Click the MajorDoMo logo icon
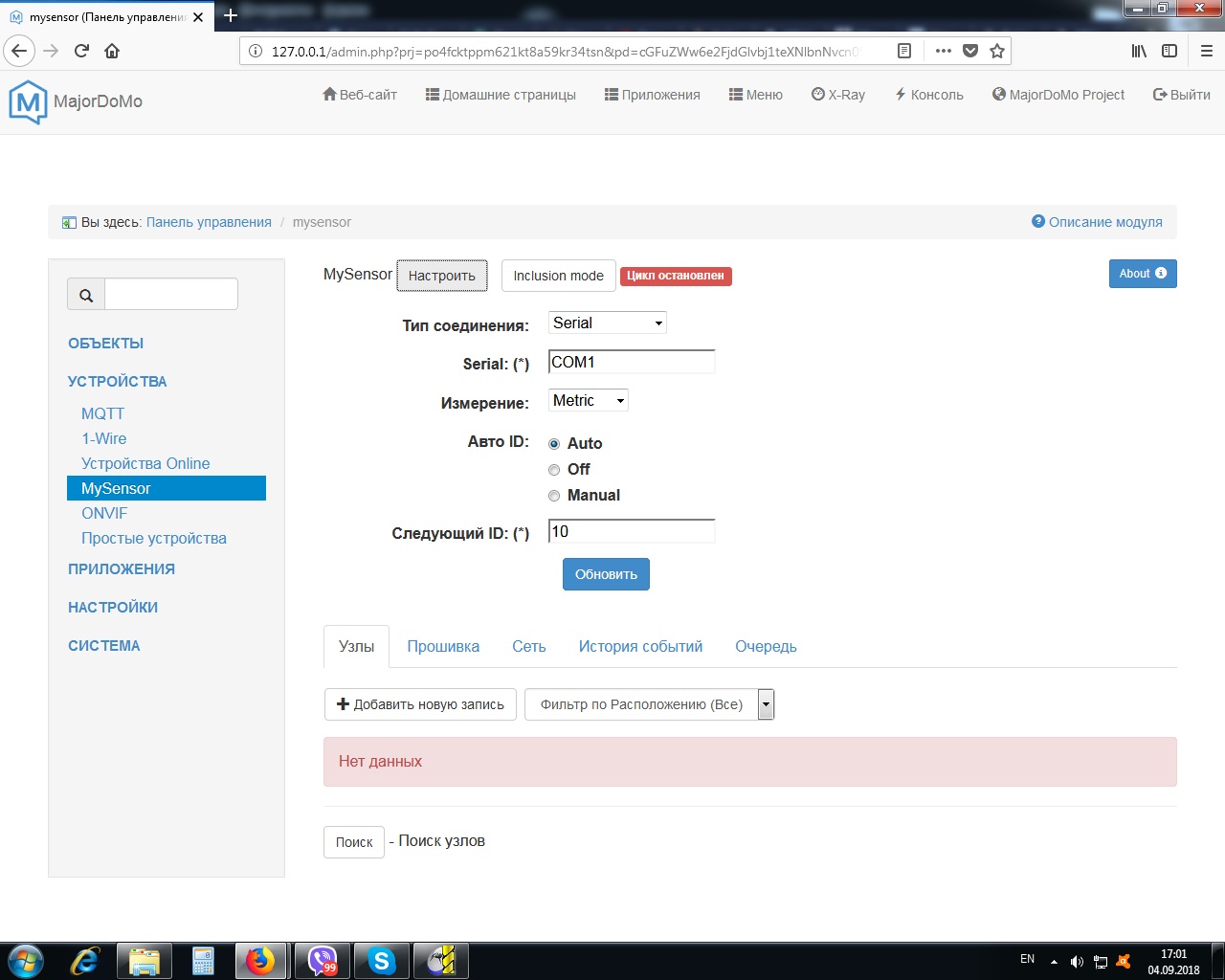The height and width of the screenshot is (980, 1225). click(28, 101)
